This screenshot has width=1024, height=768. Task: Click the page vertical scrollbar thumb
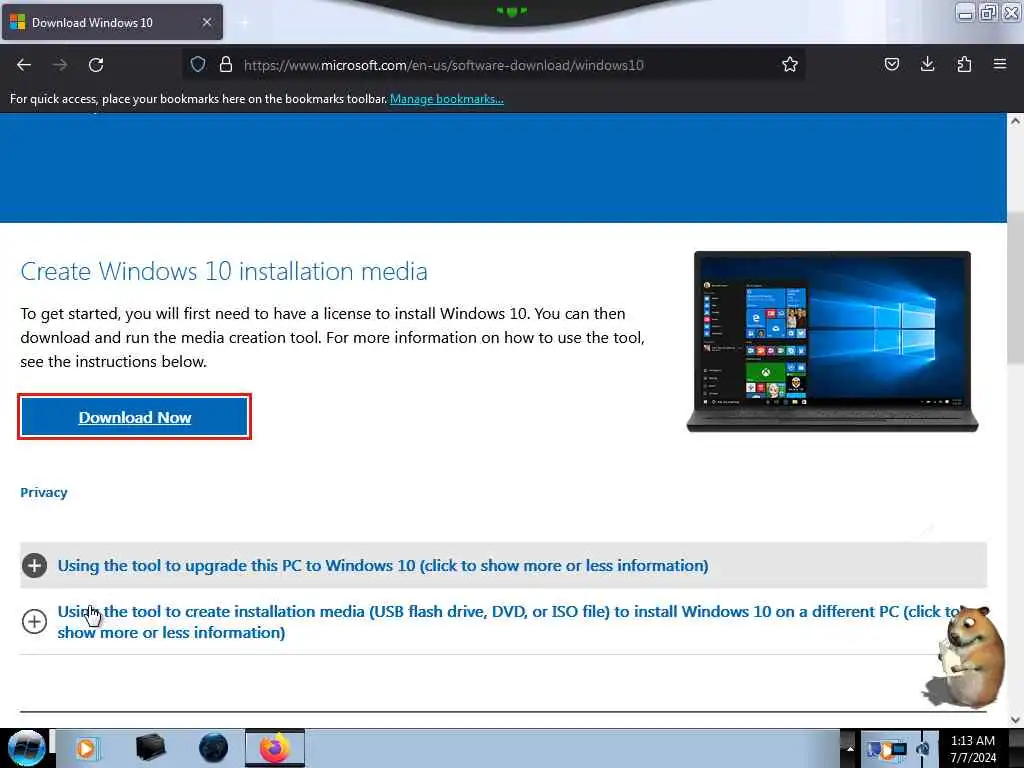pos(1015,287)
